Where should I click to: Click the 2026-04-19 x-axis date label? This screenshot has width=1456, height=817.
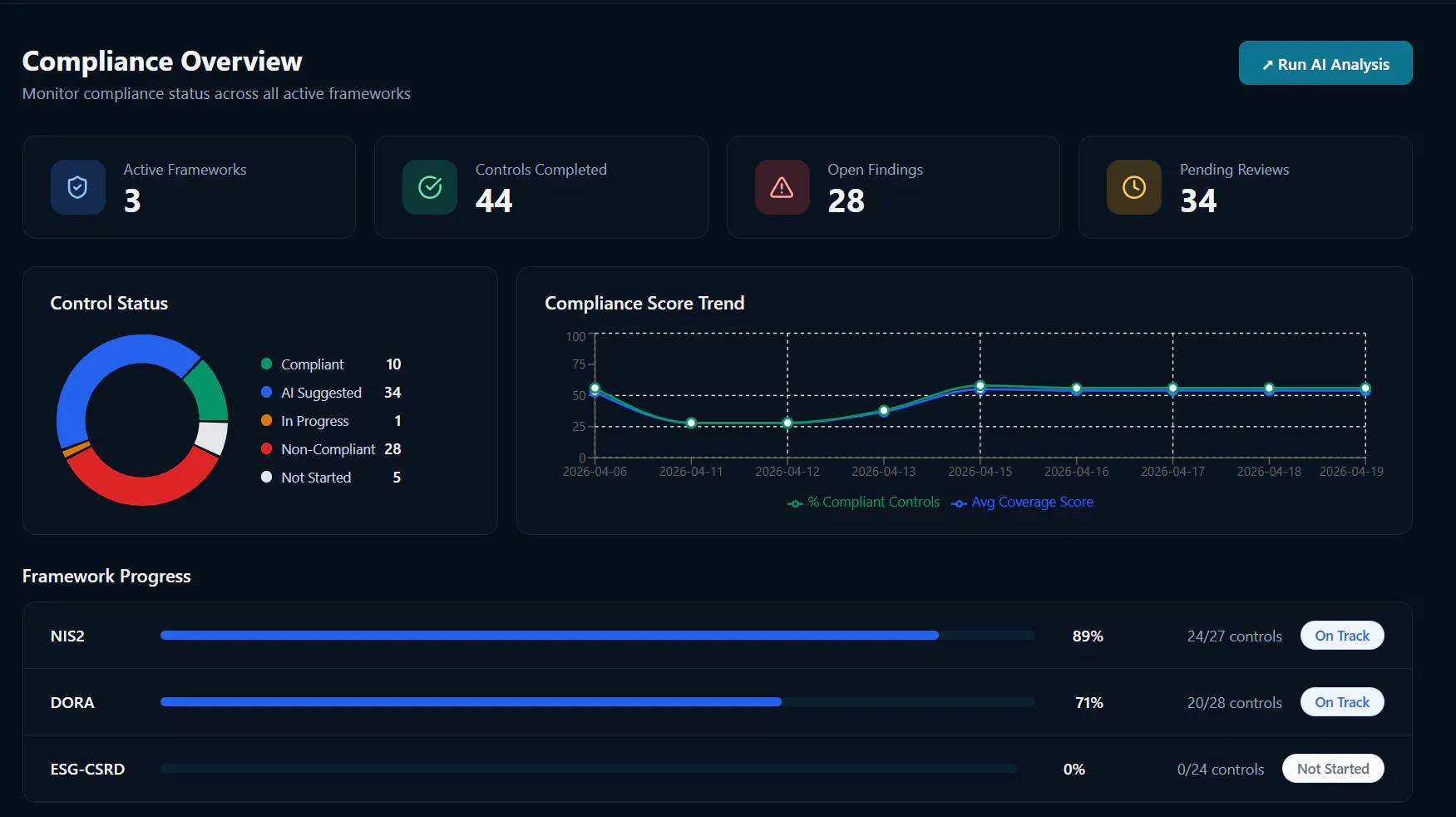point(1351,471)
